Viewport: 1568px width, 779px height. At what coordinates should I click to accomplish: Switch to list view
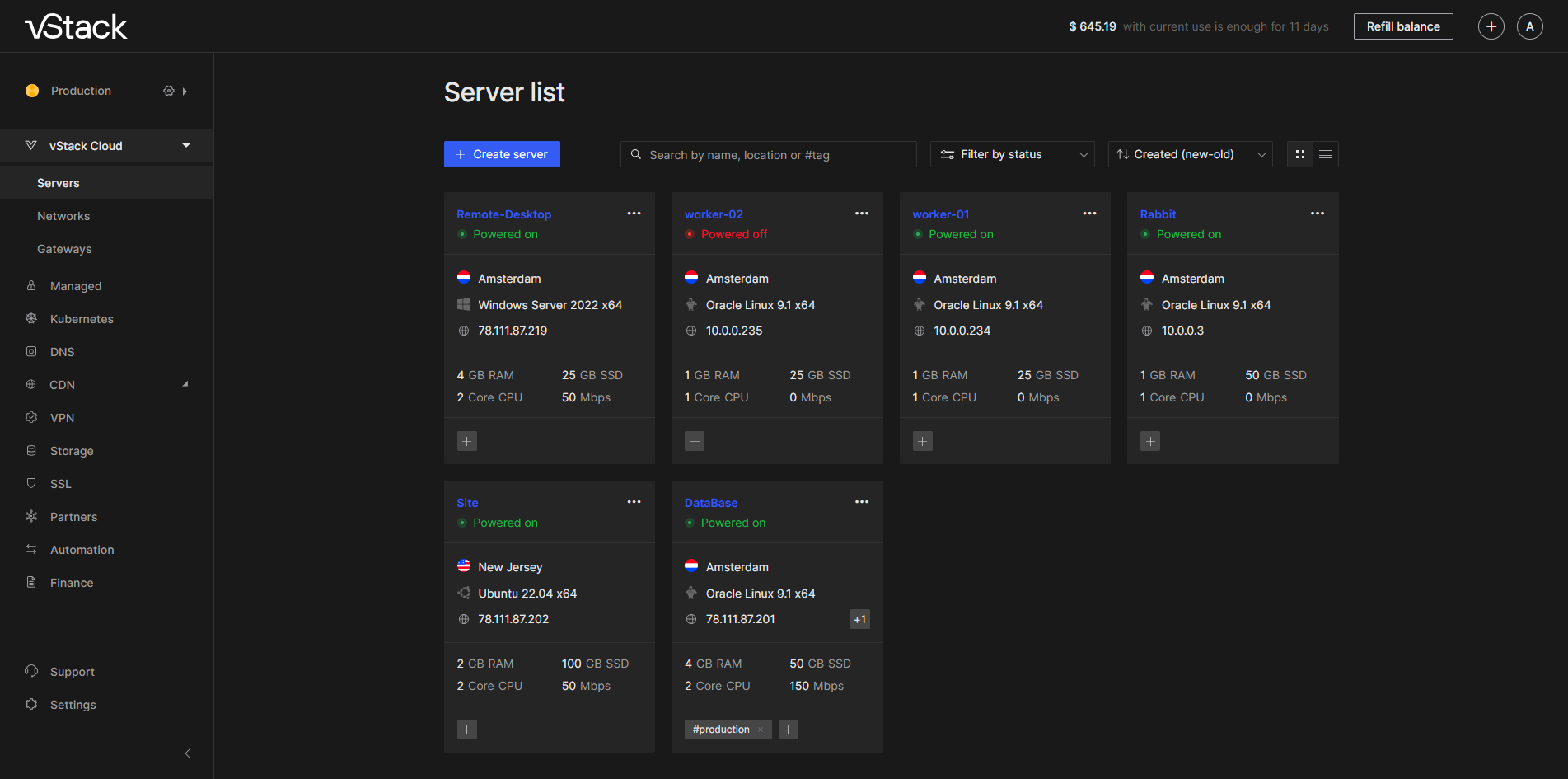1326,154
